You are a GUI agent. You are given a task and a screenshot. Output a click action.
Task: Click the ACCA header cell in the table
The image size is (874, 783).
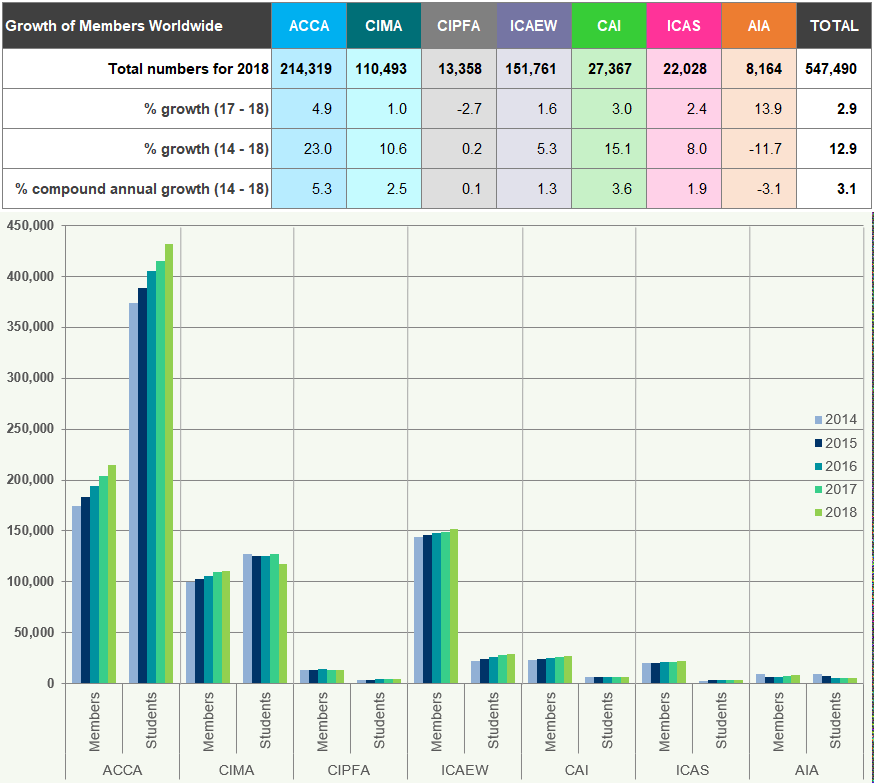(x=309, y=26)
